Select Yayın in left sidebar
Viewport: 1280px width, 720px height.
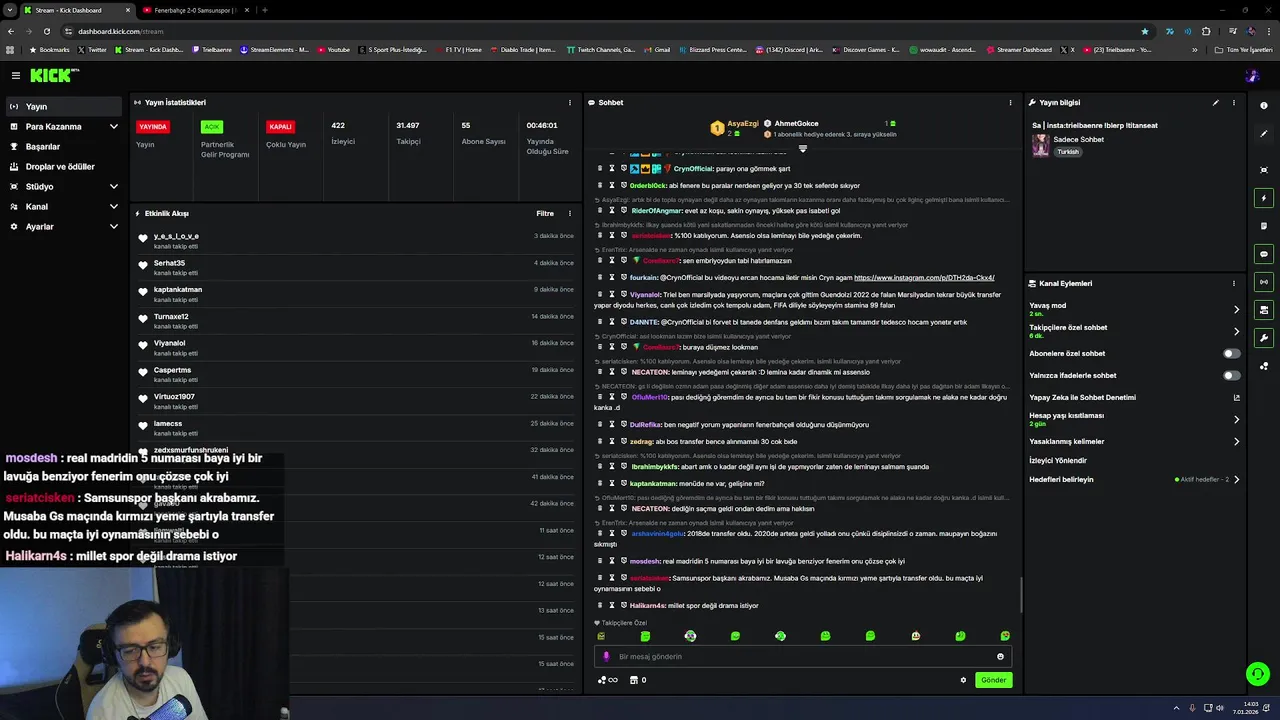[x=62, y=106]
